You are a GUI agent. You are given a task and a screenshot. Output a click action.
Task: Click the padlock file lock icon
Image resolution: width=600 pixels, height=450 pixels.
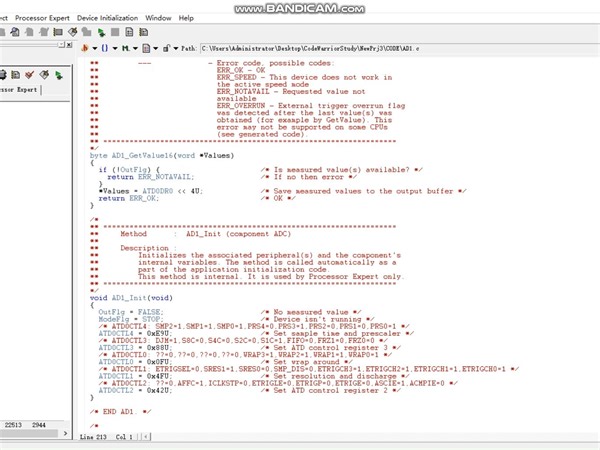pos(166,48)
